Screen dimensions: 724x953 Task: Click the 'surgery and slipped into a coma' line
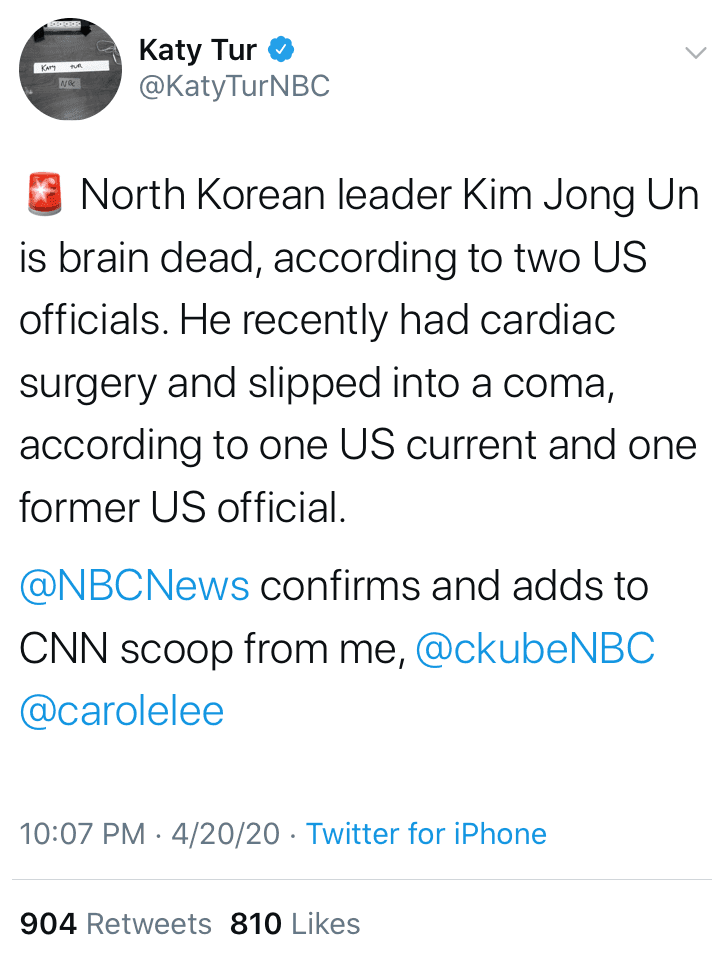315,383
